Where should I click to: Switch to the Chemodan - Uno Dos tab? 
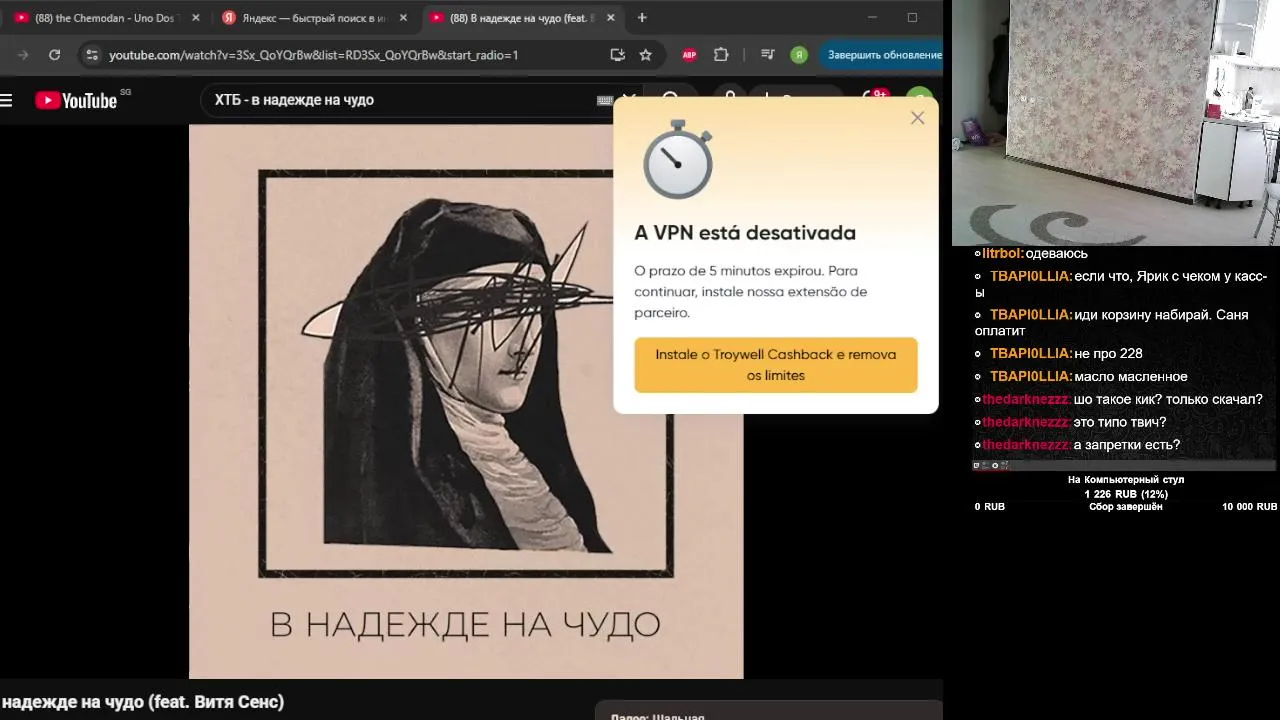coord(108,18)
